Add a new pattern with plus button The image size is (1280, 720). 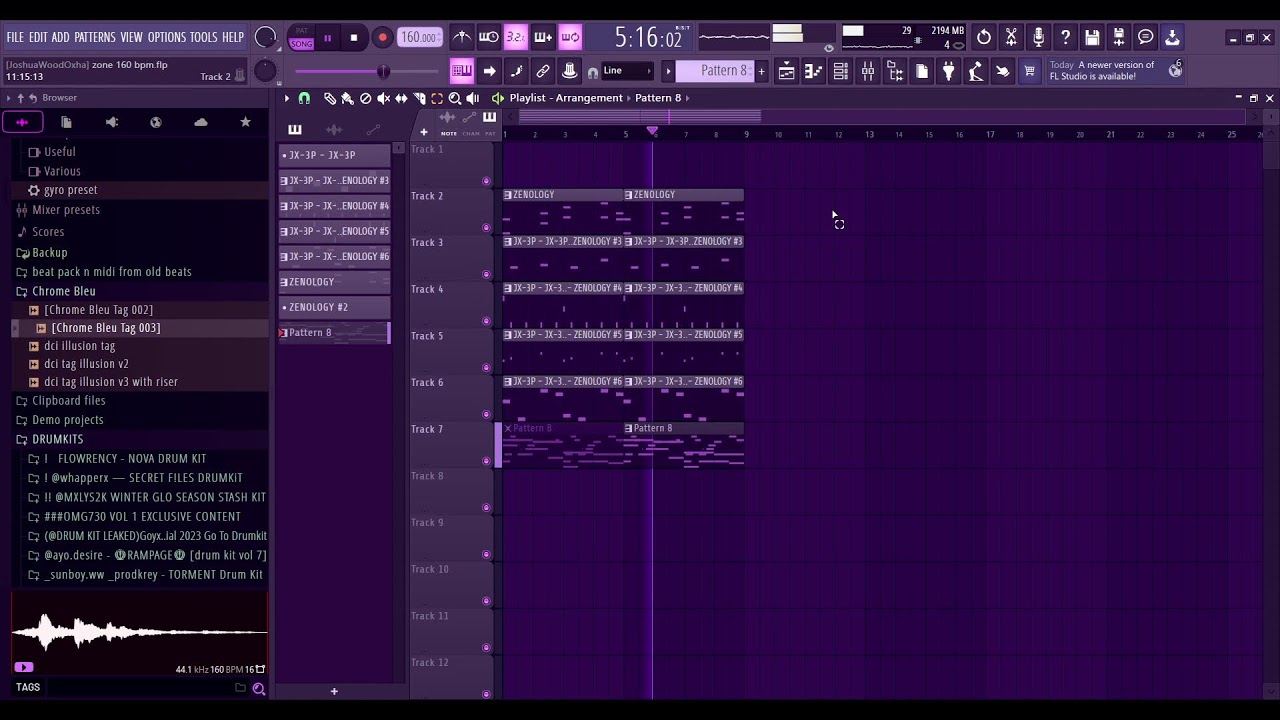point(761,71)
